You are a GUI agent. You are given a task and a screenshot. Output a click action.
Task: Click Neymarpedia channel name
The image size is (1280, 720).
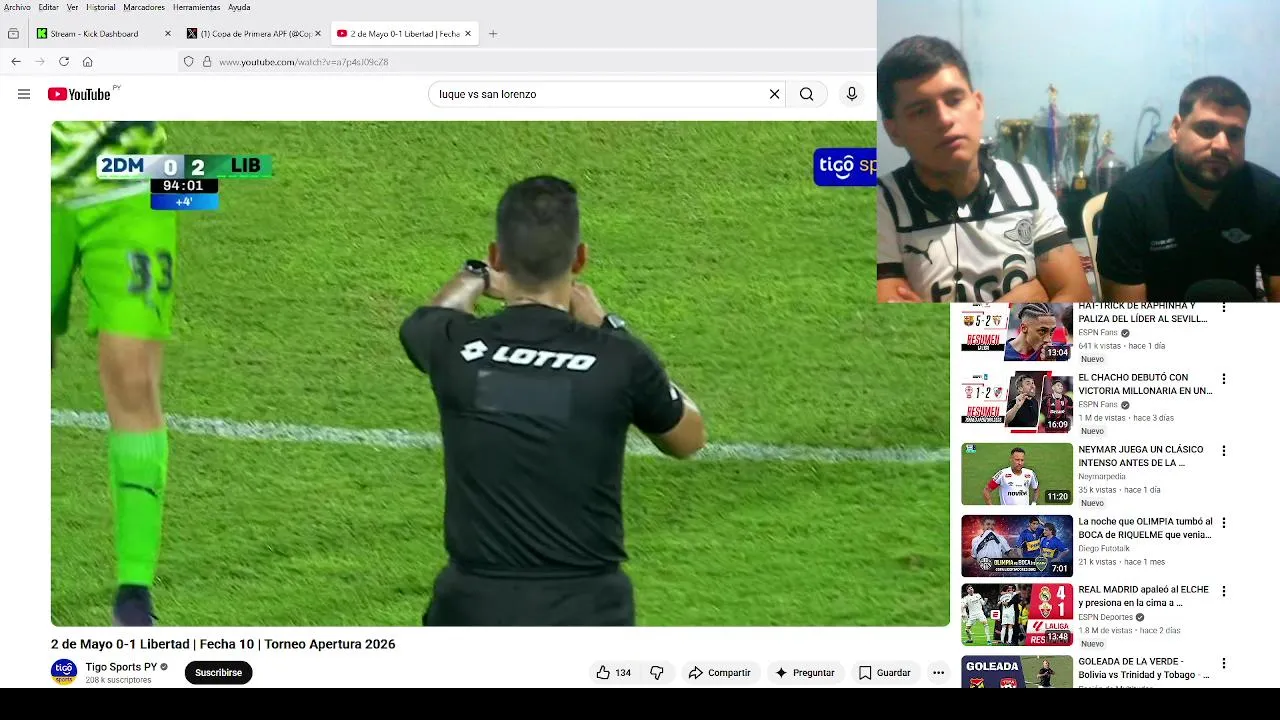(x=1103, y=477)
